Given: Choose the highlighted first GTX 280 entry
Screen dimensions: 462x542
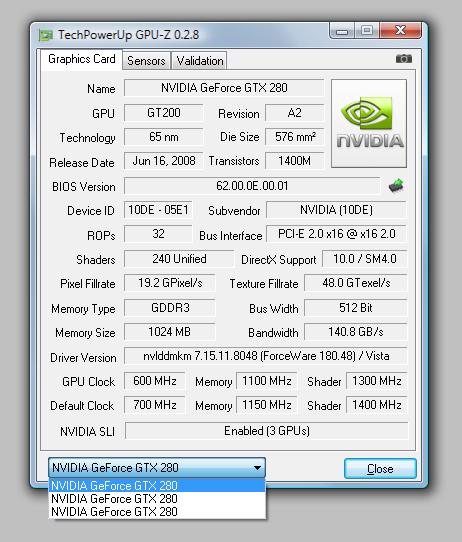Looking at the screenshot, I should pyautogui.click(x=157, y=486).
